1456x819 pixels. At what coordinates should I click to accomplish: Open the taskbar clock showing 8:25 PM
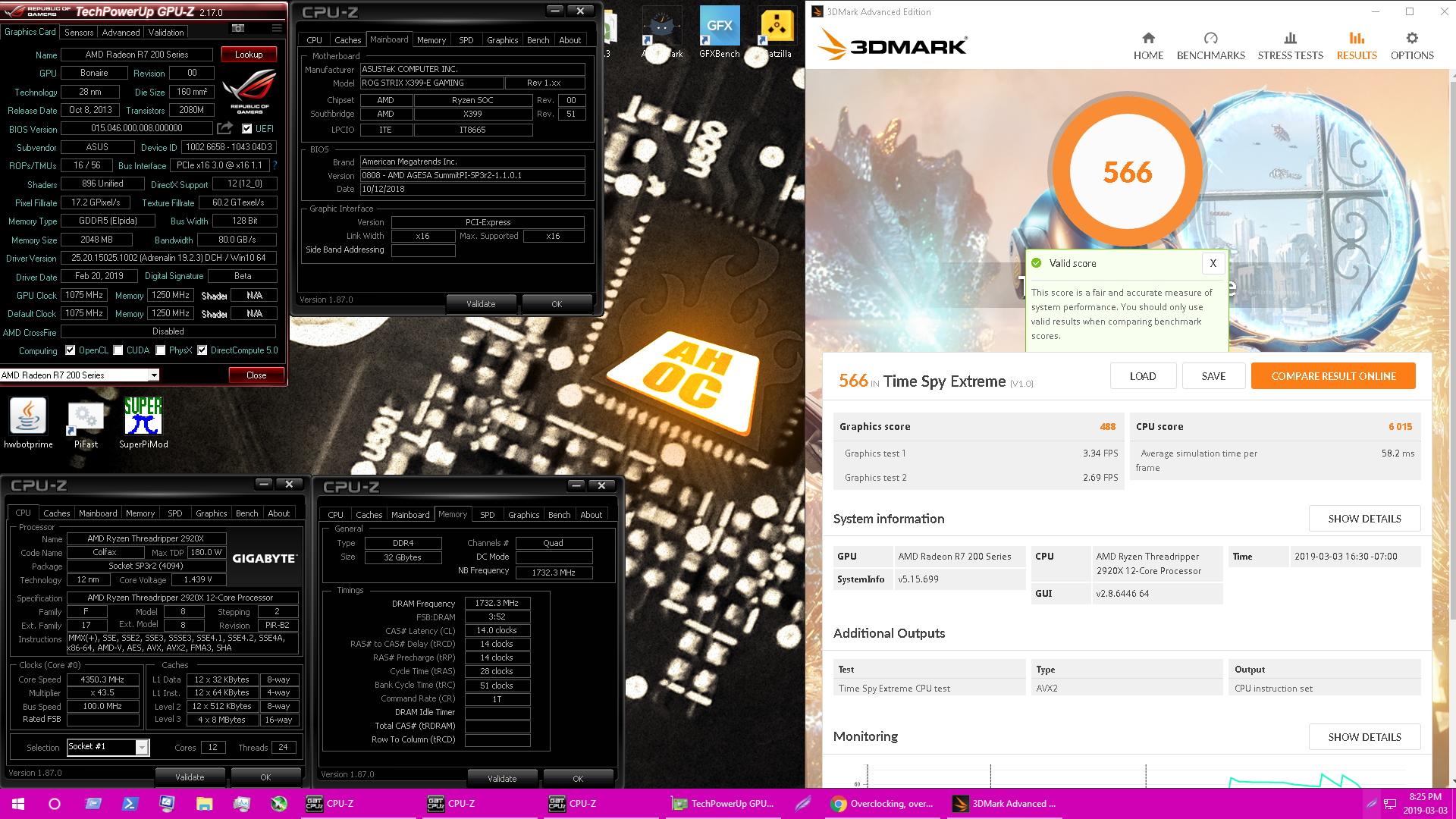[x=1425, y=804]
